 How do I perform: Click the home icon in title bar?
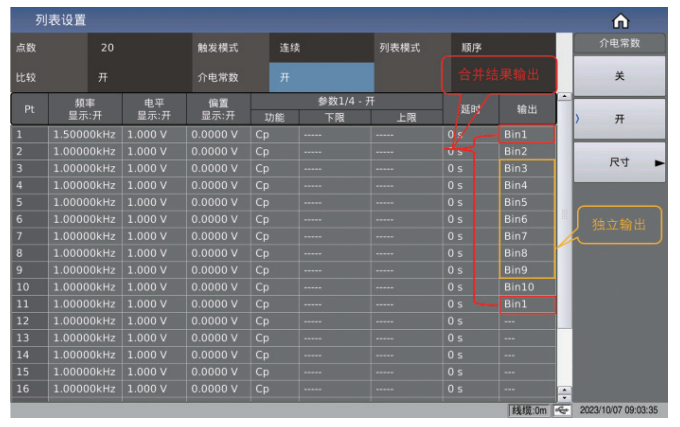[620, 20]
